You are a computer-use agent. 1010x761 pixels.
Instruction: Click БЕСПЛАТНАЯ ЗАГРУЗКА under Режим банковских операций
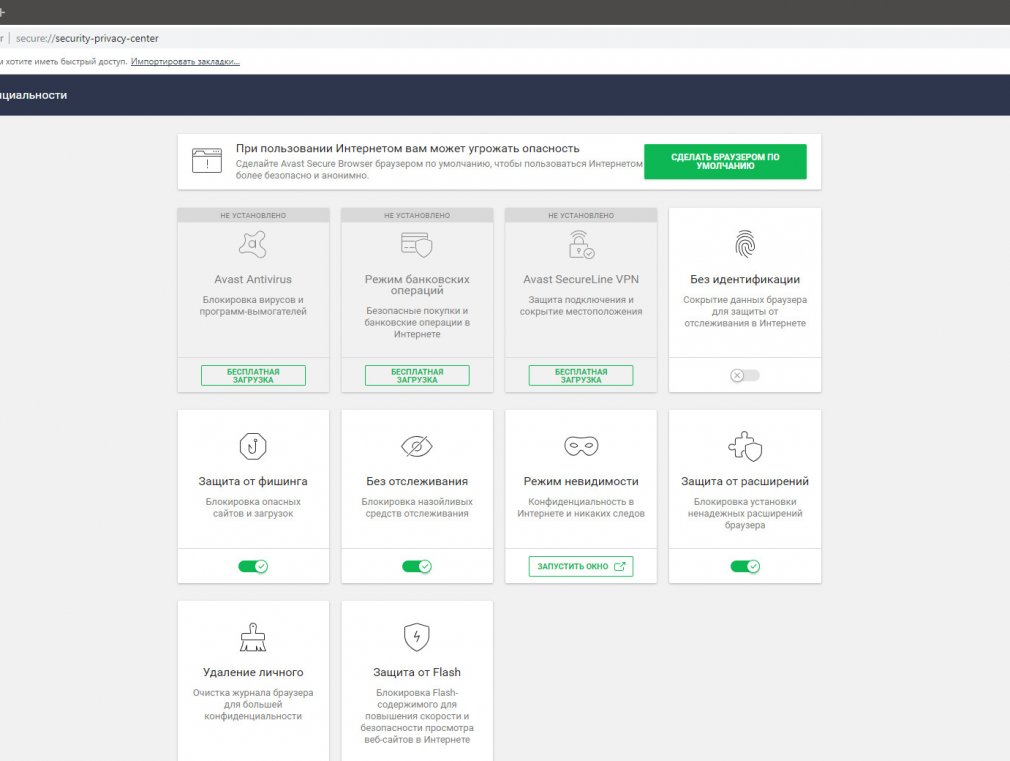click(417, 376)
